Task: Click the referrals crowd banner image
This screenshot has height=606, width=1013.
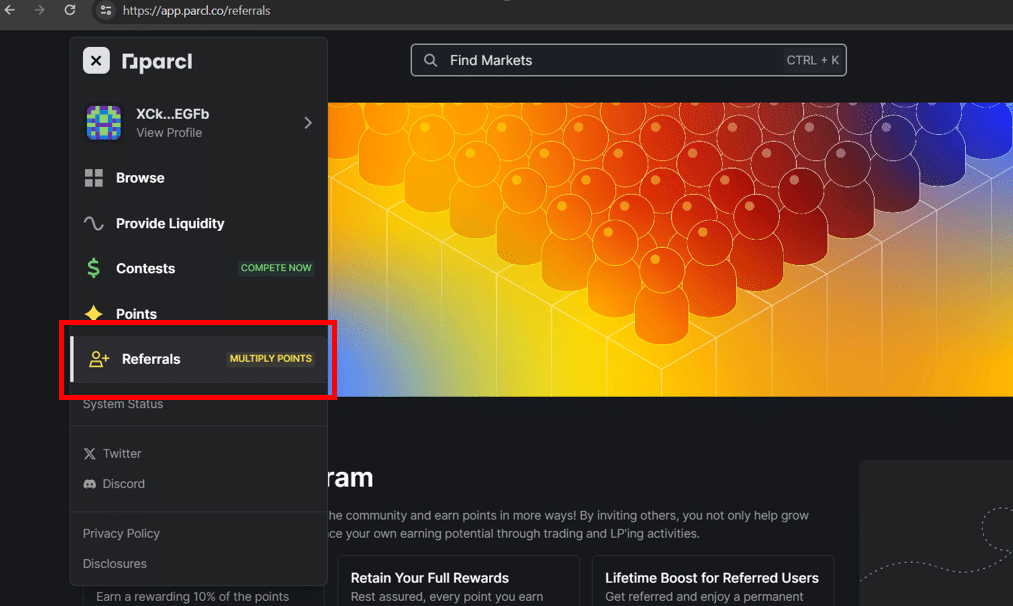Action: [x=670, y=249]
